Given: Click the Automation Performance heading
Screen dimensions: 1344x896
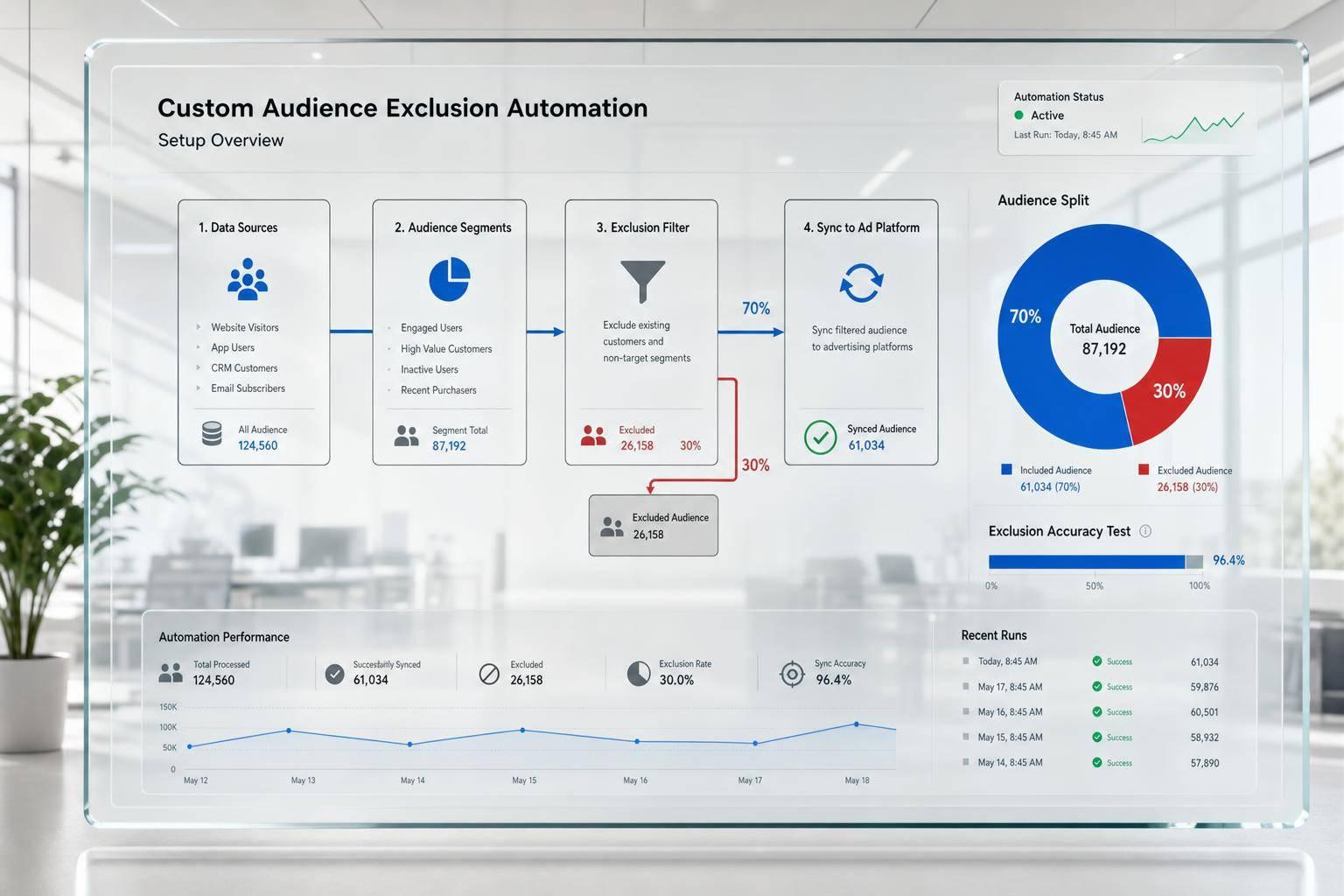Looking at the screenshot, I should [224, 637].
